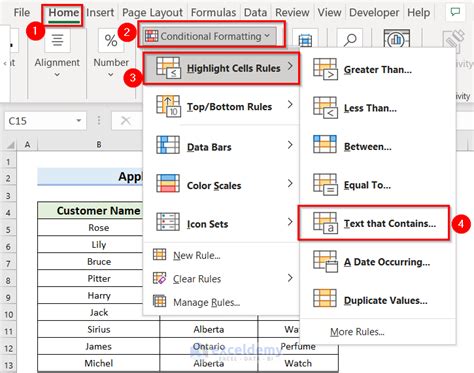Open the Developer ribbon tab
474x373 pixels.
(374, 13)
